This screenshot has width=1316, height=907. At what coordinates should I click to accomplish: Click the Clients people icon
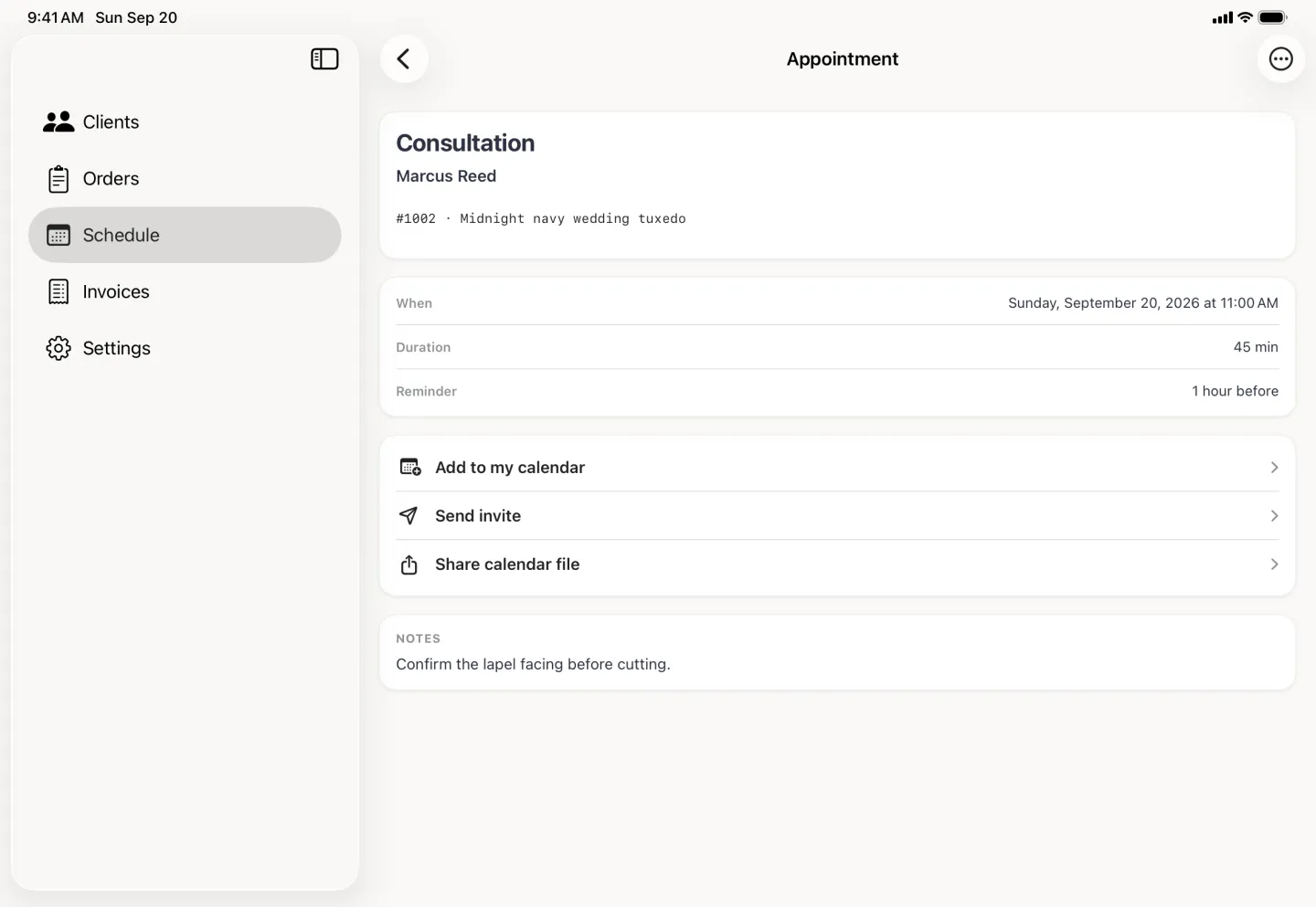point(58,122)
